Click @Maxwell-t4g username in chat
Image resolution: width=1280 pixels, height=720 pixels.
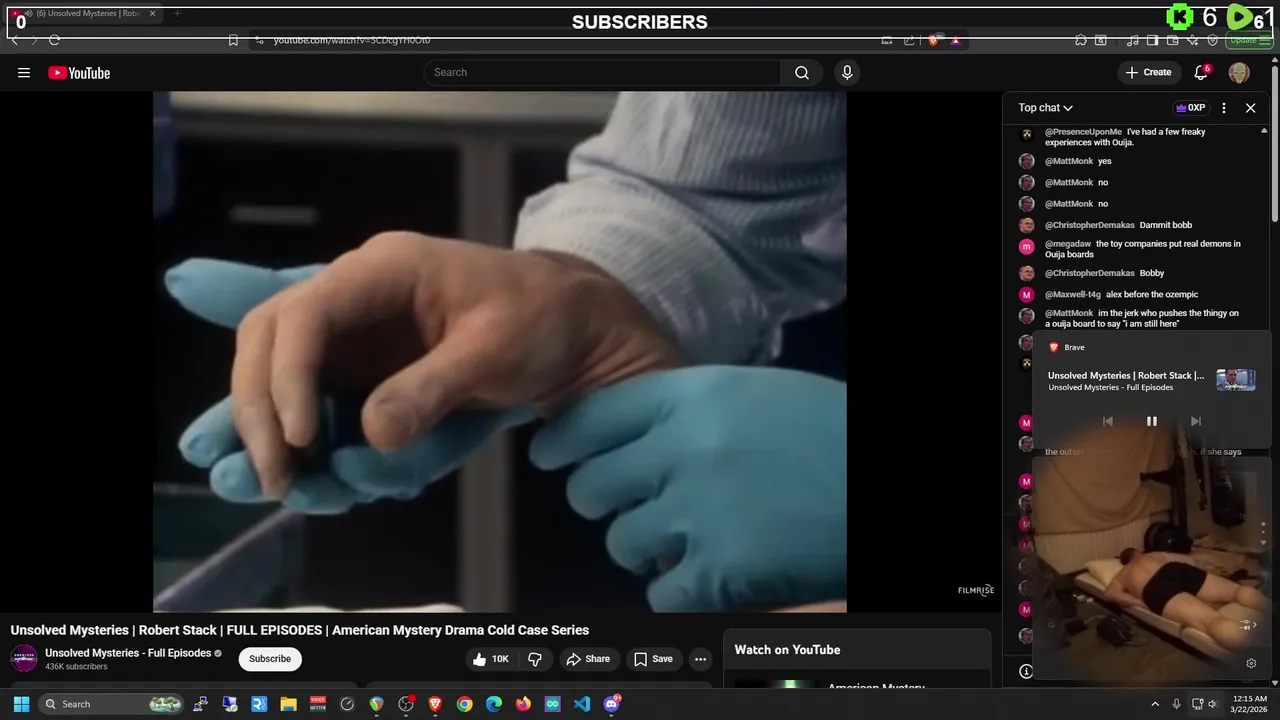tap(1073, 295)
